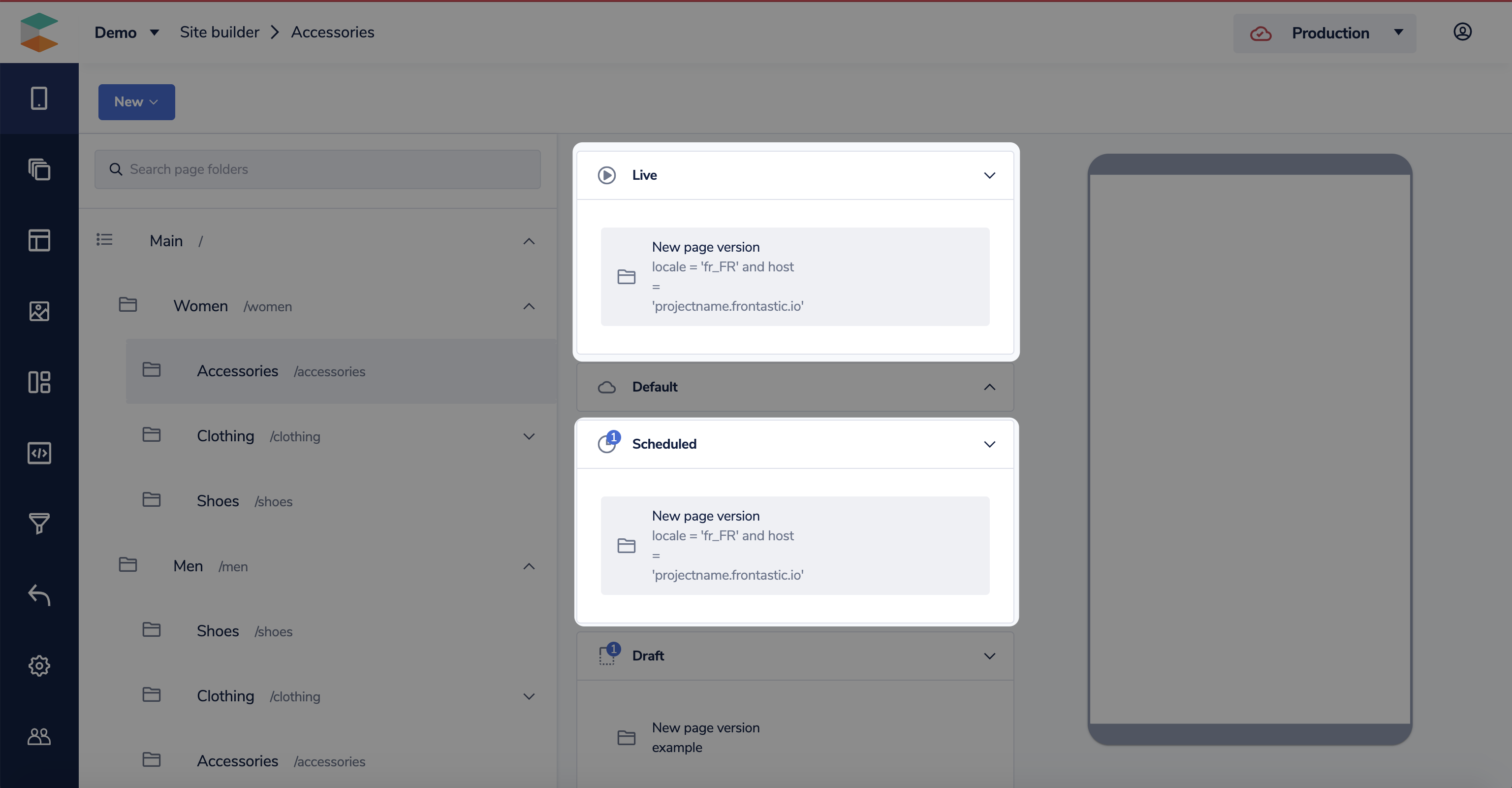Open the layout templates sidebar icon
The height and width of the screenshot is (788, 1512).
coord(39,240)
